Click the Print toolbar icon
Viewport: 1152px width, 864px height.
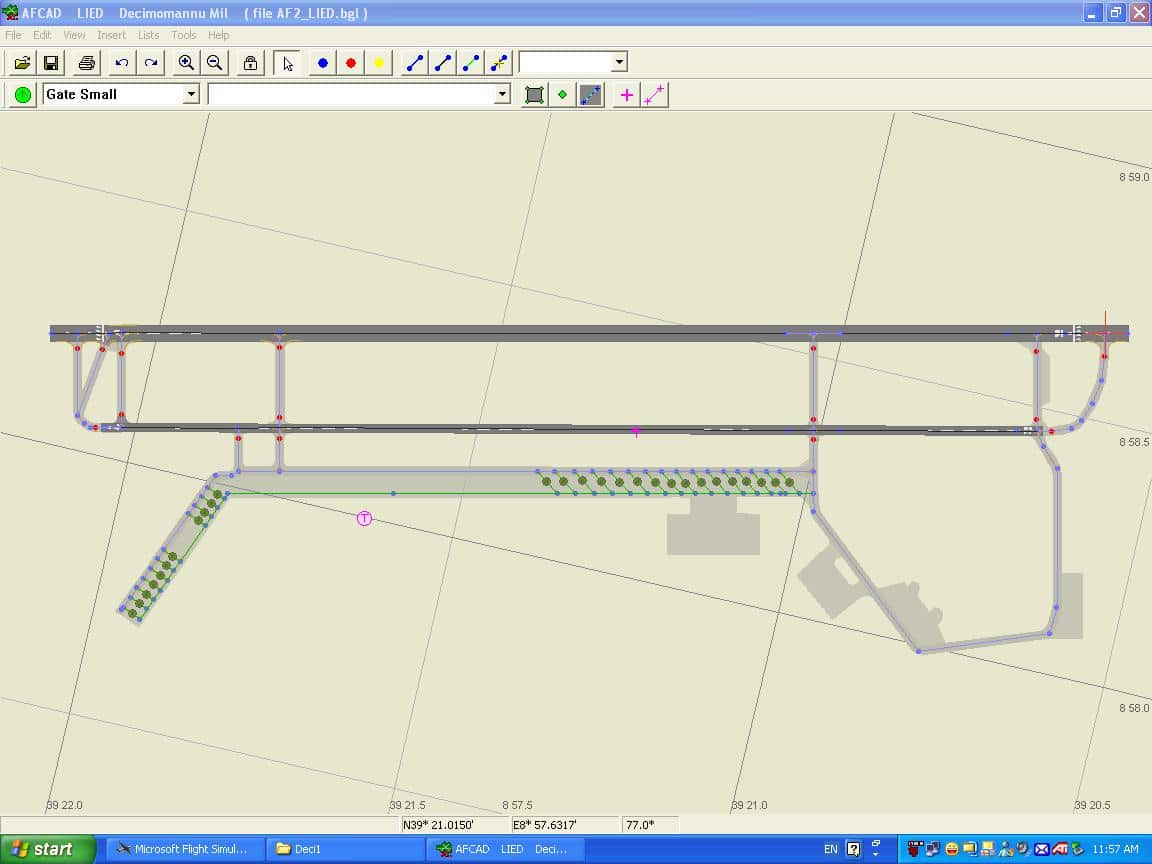pyautogui.click(x=87, y=63)
